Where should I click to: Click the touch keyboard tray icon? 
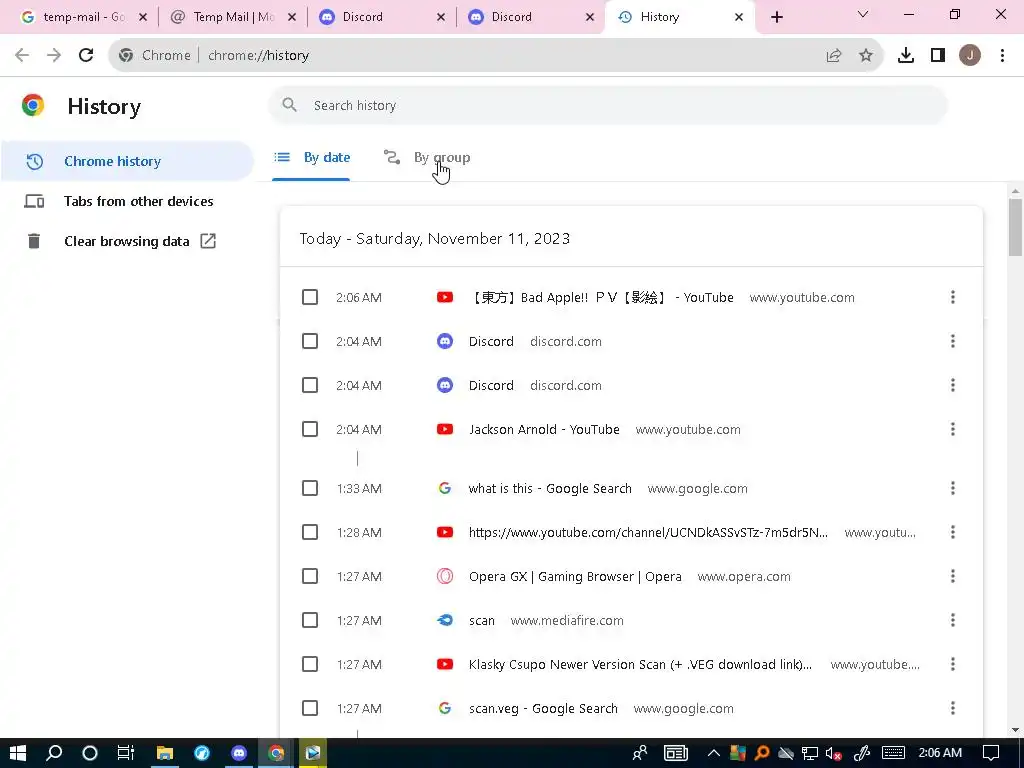pos(893,754)
